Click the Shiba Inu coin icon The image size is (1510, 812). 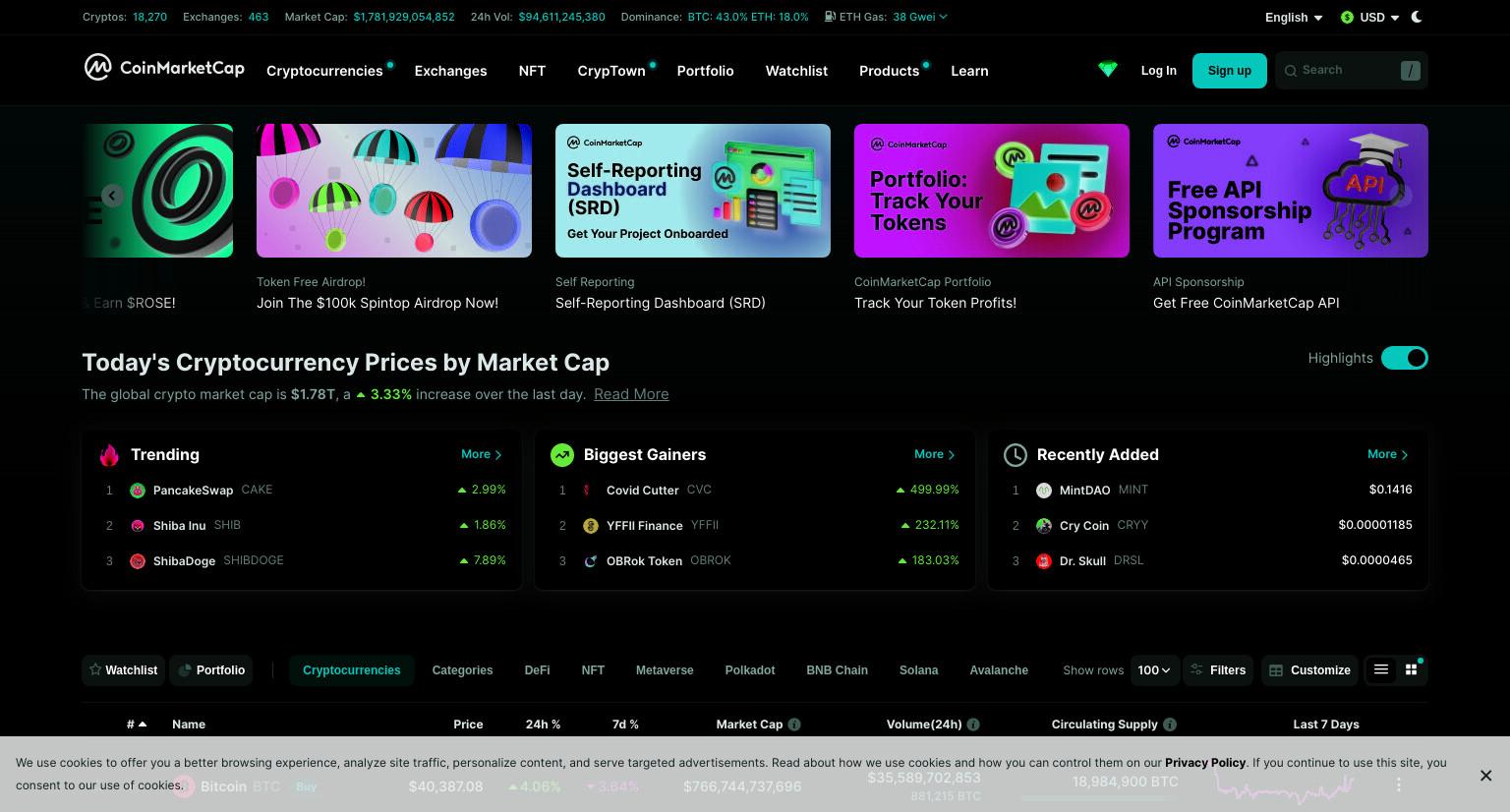[138, 525]
